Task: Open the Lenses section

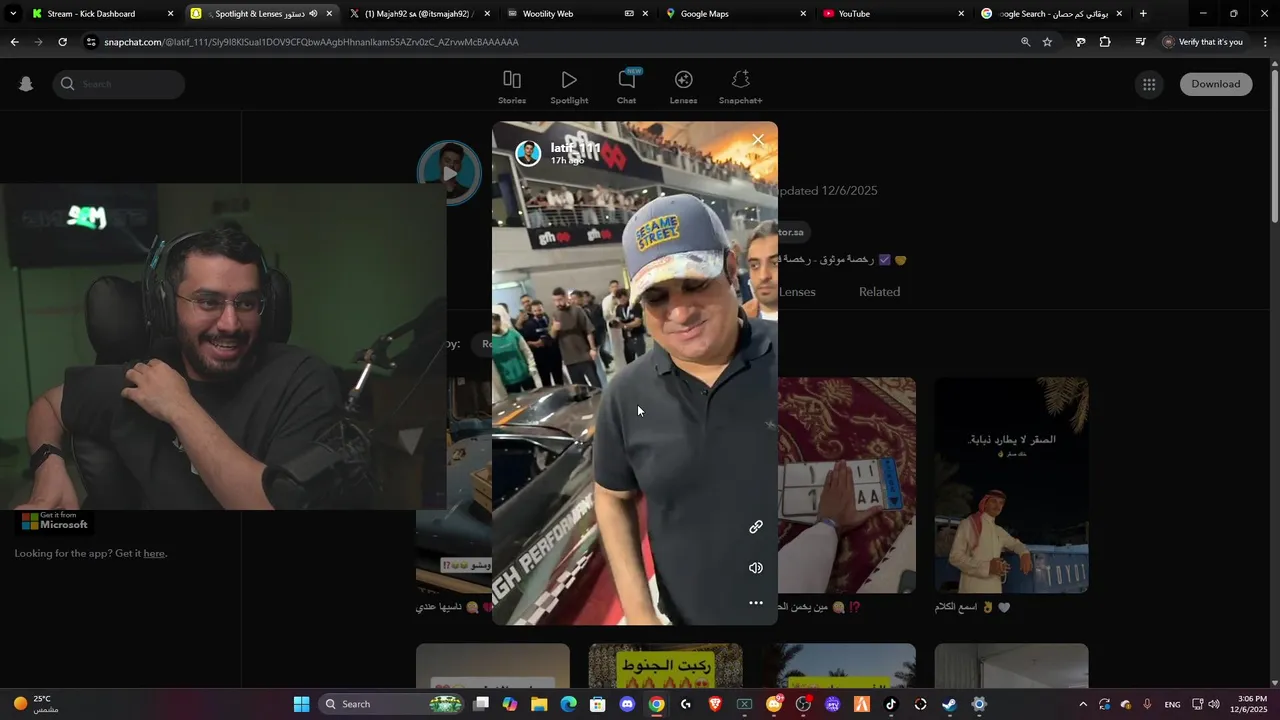Action: click(x=683, y=87)
